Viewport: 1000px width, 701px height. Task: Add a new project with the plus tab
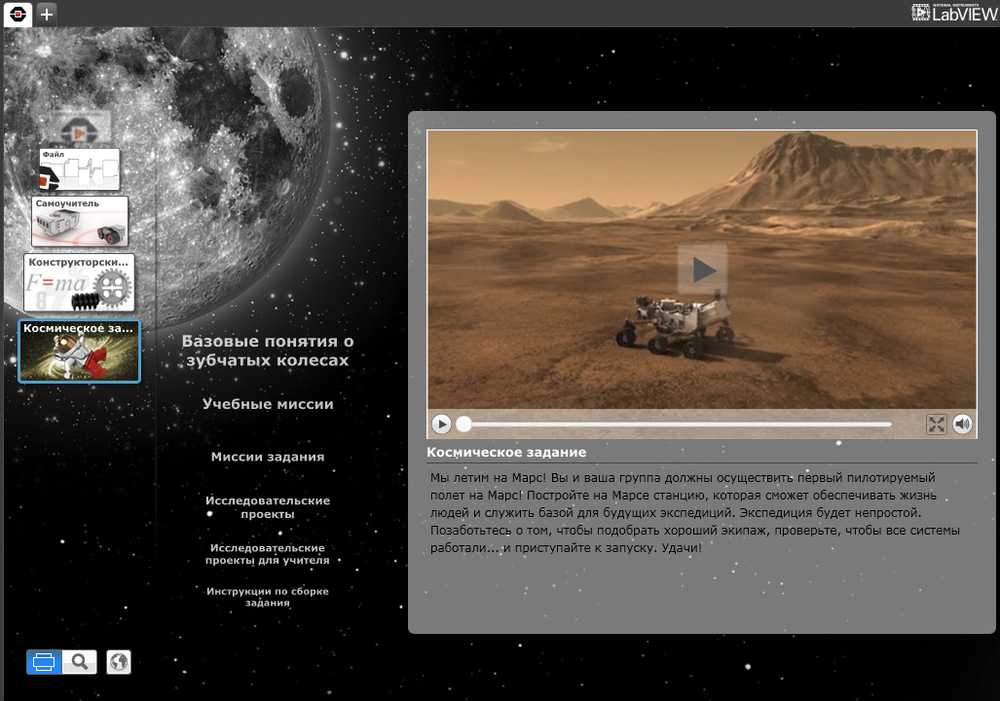[x=47, y=14]
